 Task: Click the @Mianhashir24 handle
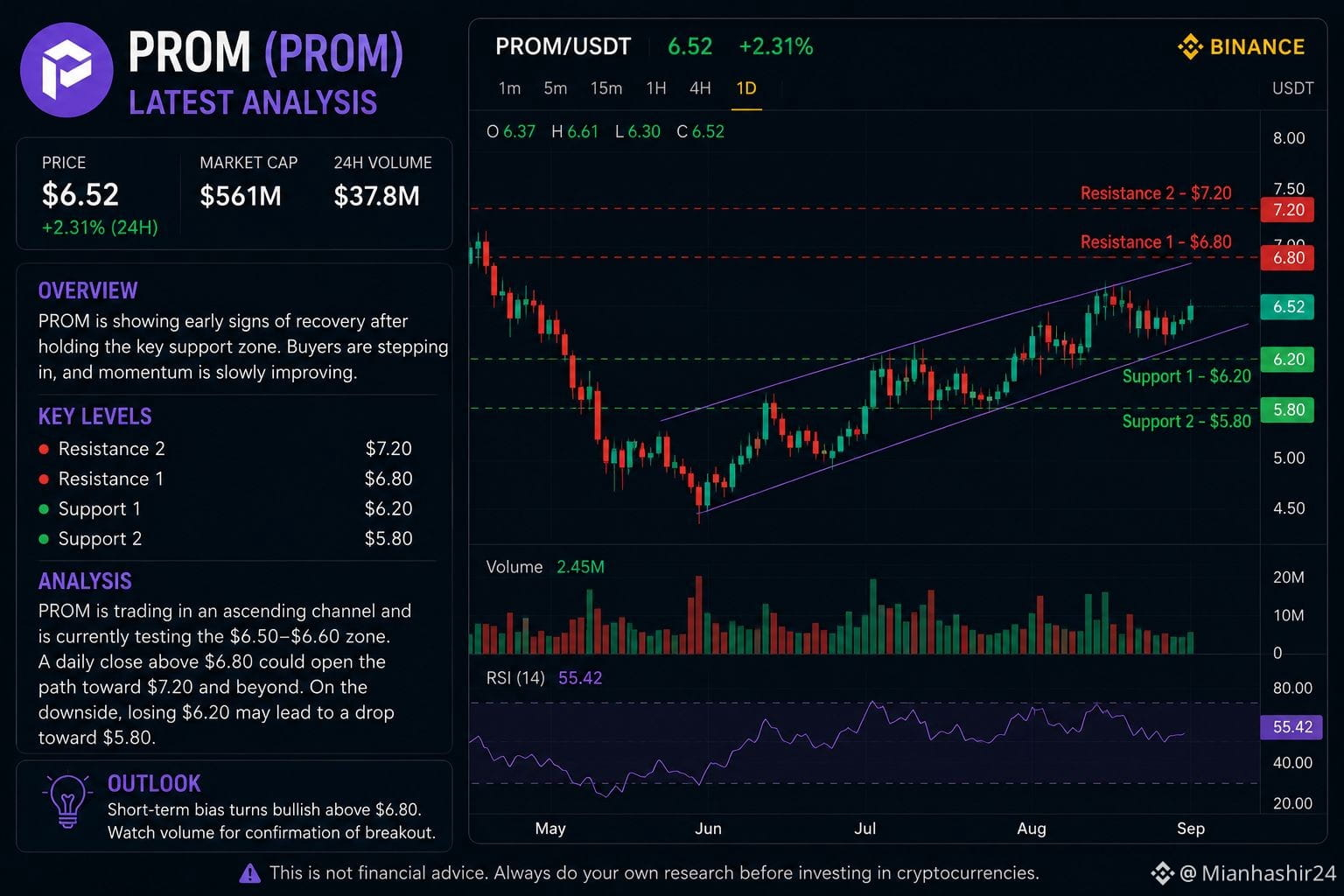(1257, 873)
